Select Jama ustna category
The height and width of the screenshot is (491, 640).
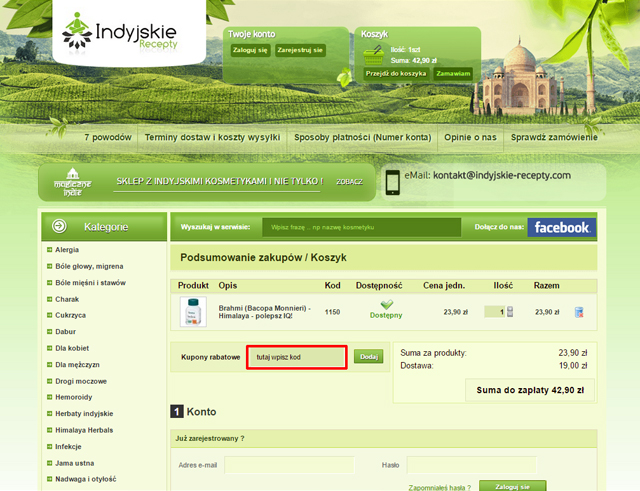click(x=74, y=463)
